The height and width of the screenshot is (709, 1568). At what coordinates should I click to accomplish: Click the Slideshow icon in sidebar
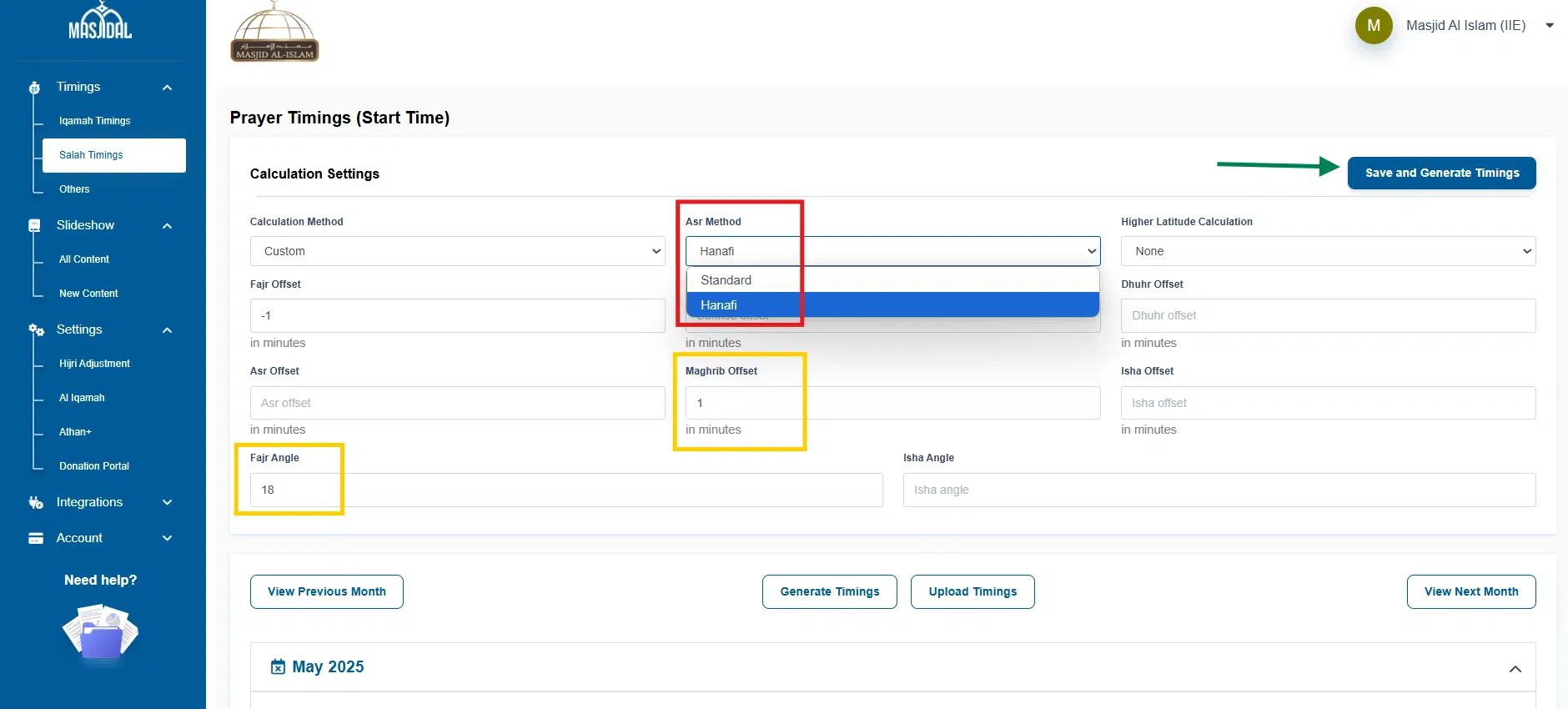point(34,226)
